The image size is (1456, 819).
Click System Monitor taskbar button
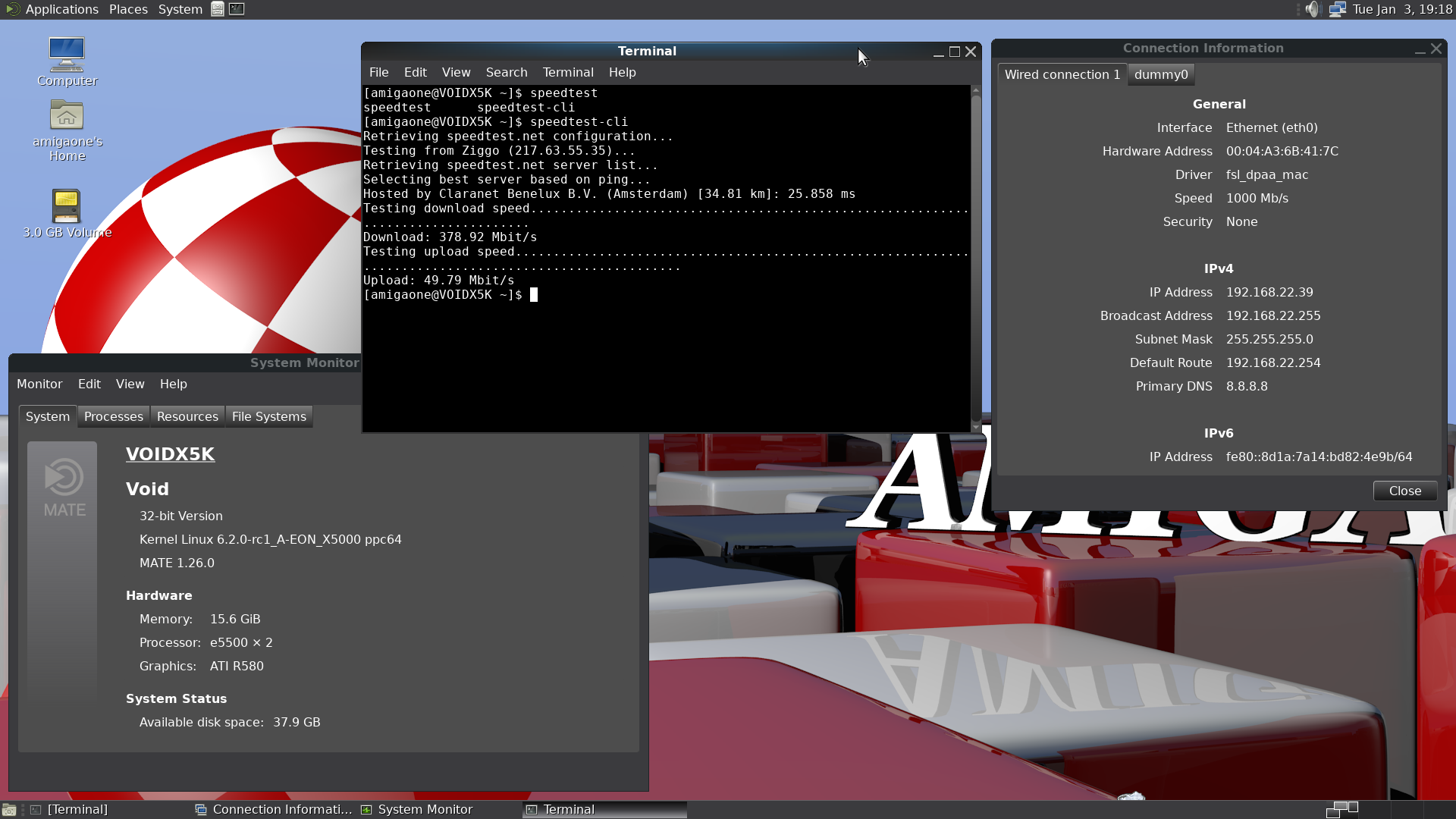tap(439, 810)
